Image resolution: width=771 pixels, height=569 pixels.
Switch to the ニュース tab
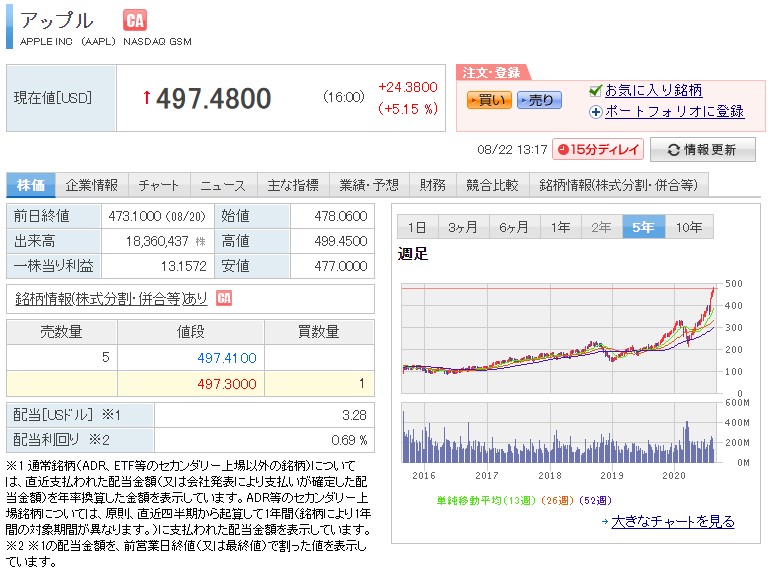(x=222, y=185)
